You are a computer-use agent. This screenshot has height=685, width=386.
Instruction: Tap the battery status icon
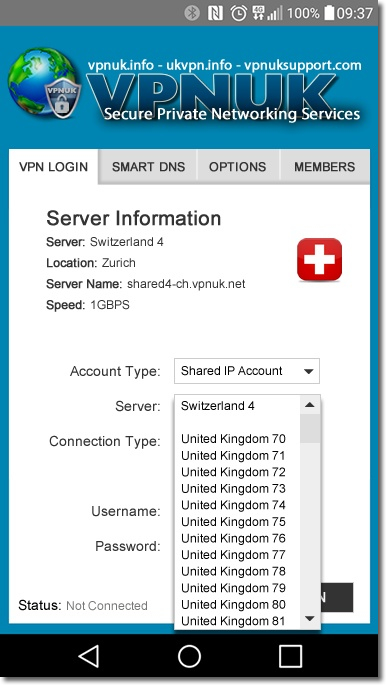point(329,13)
